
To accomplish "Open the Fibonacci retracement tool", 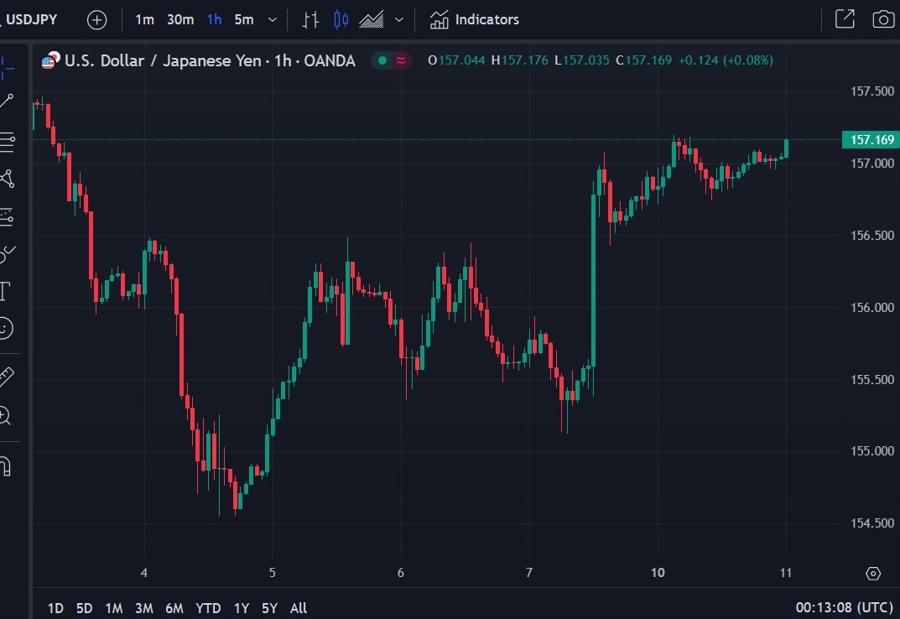I will (x=7, y=142).
